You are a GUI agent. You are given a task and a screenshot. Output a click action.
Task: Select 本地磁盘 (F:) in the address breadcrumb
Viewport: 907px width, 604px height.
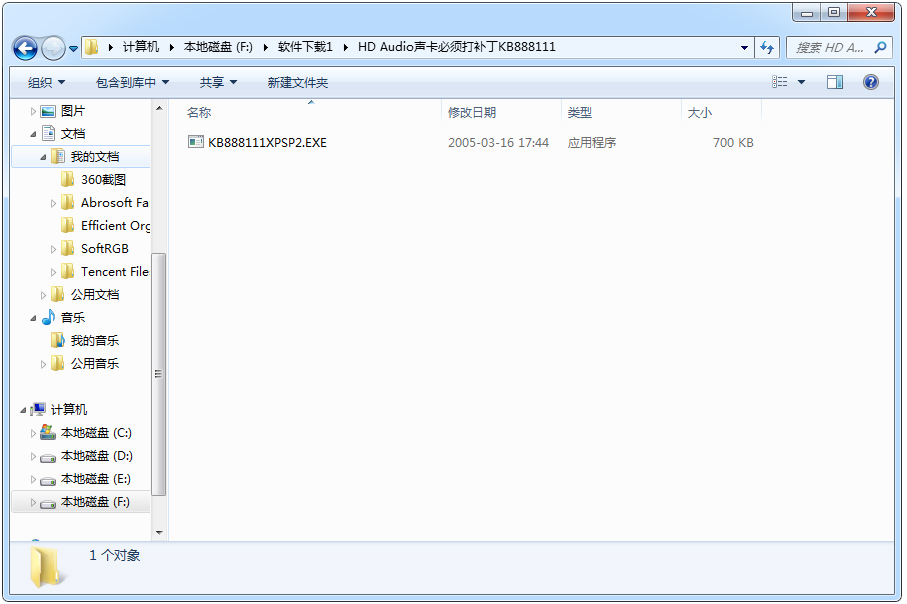[218, 47]
